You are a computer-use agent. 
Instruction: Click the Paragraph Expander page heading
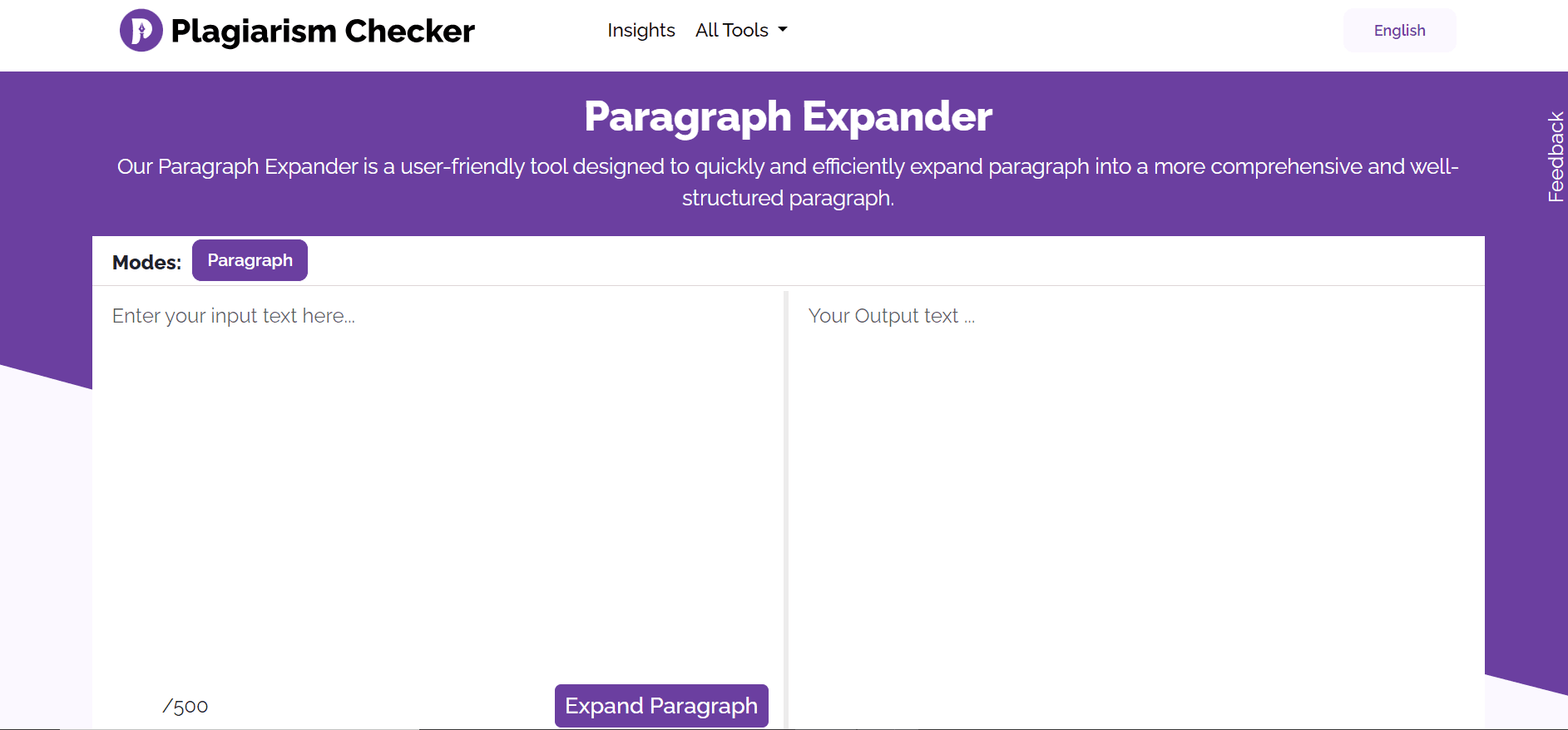(x=787, y=116)
